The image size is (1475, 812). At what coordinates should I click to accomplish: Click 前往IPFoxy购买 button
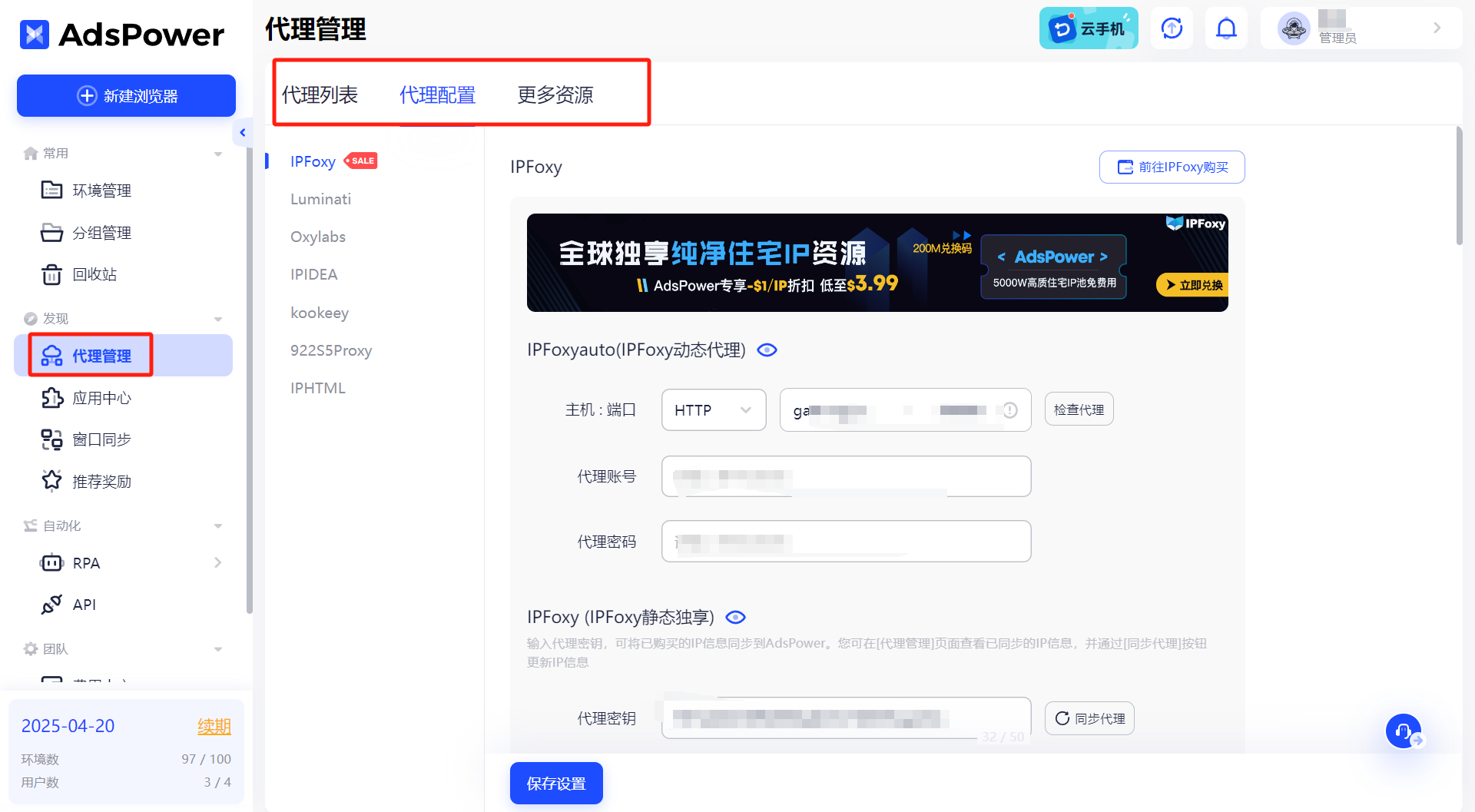click(x=1172, y=167)
